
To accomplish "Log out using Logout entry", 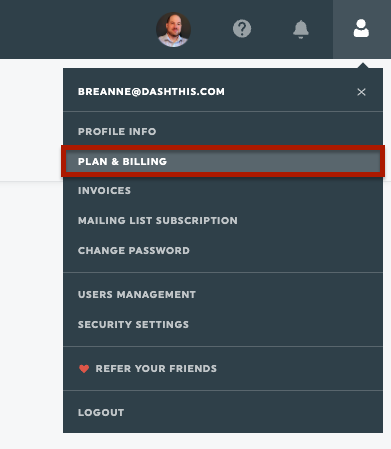I will (x=101, y=412).
